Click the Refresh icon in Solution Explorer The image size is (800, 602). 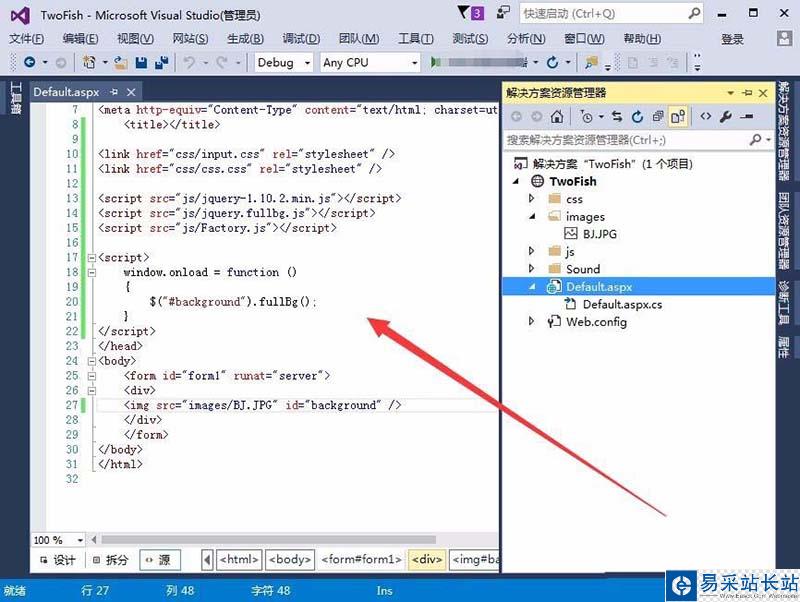tap(637, 117)
